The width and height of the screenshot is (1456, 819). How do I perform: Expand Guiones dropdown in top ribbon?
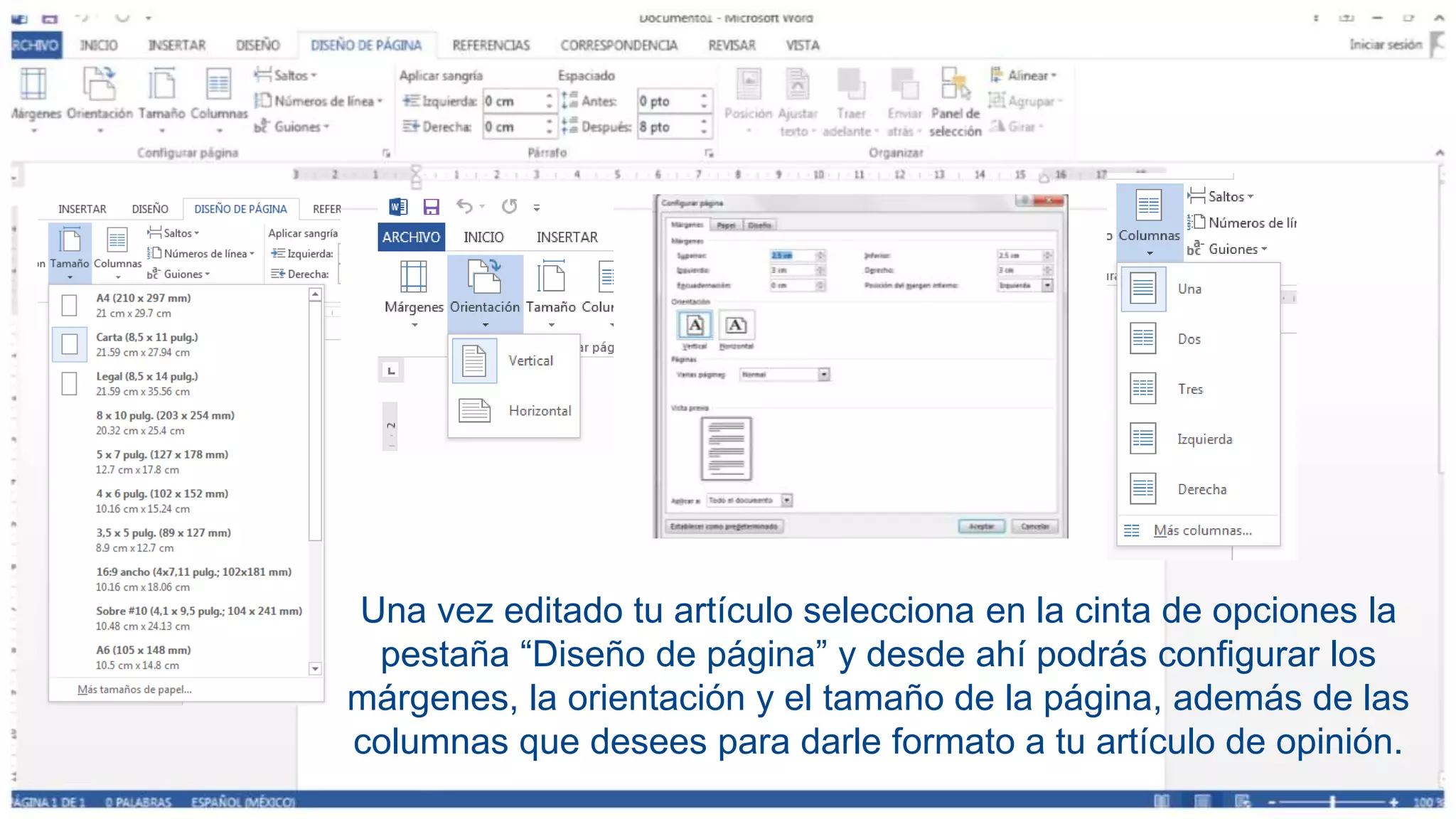pos(292,127)
